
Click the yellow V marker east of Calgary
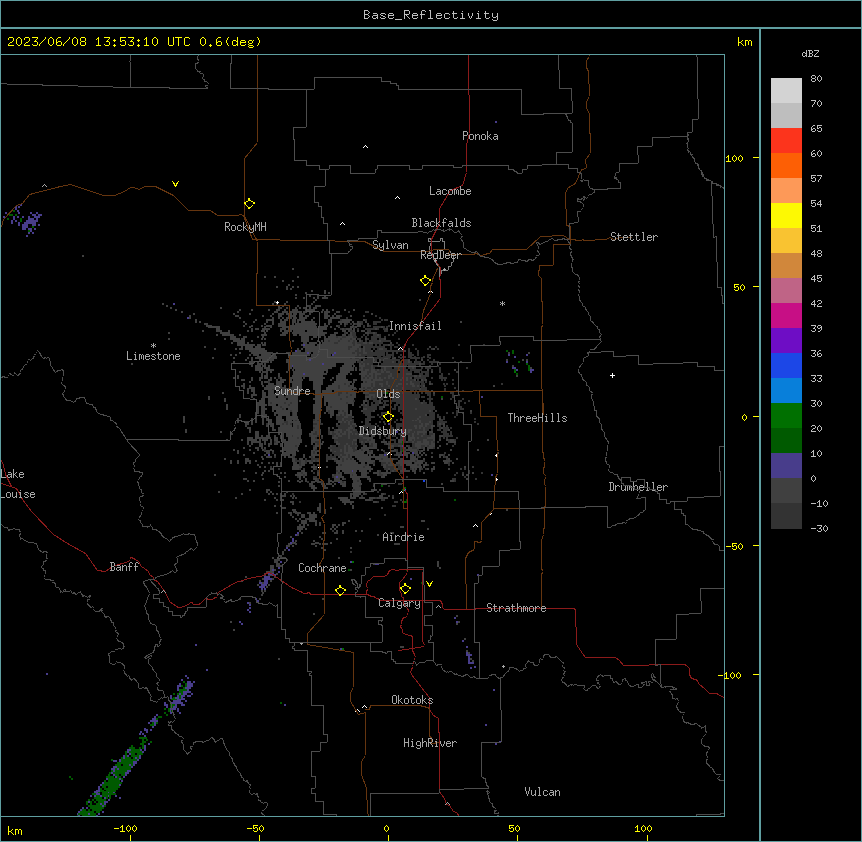point(429,584)
